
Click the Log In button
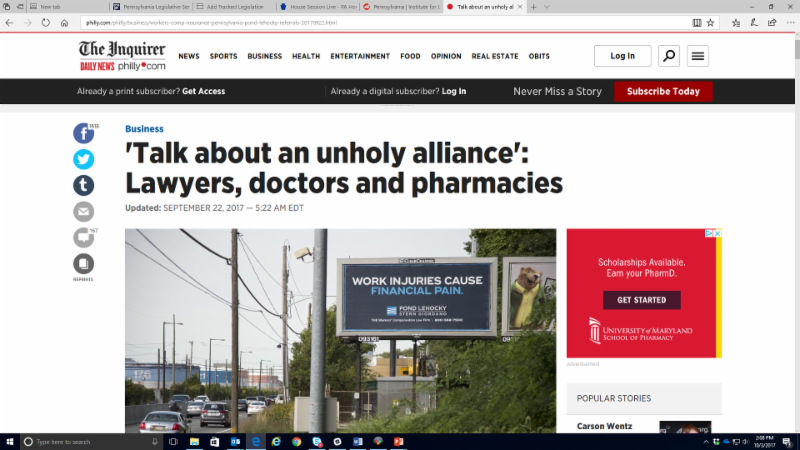pos(622,56)
